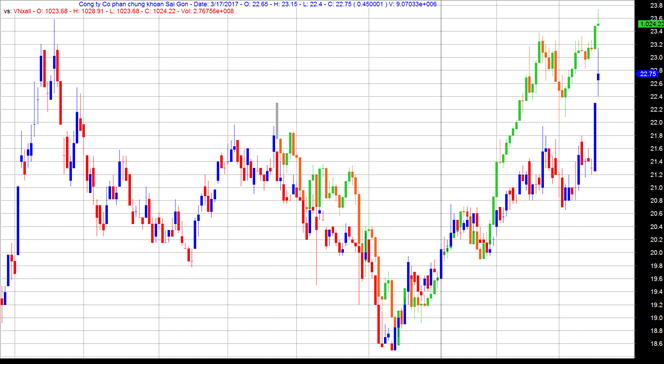The height and width of the screenshot is (366, 664).
Task: Click the long blue candle rising to 21.0 at left
Action: (x=18, y=220)
